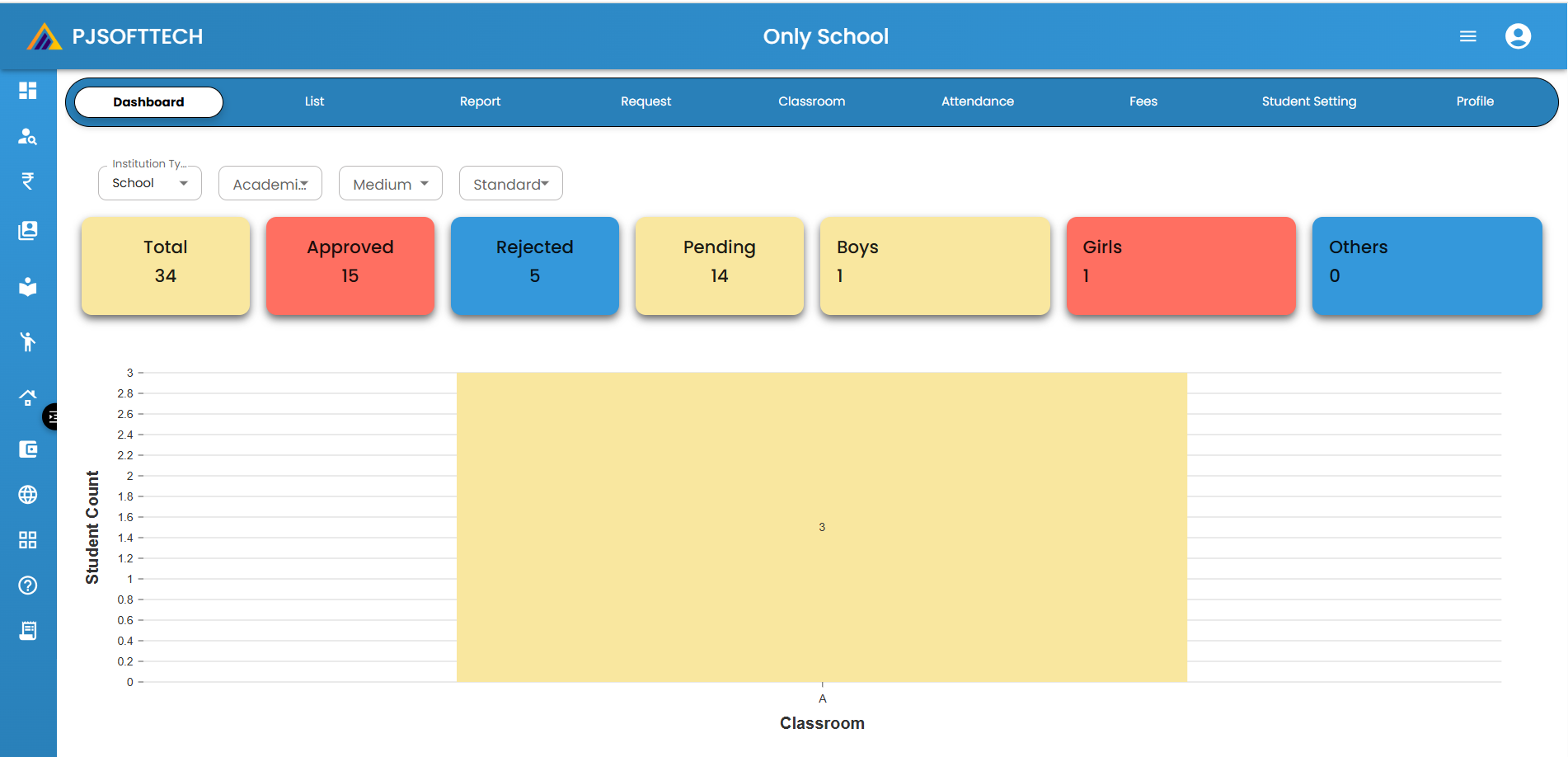
Task: Open the house with arrow sidebar icon
Action: pyautogui.click(x=28, y=397)
